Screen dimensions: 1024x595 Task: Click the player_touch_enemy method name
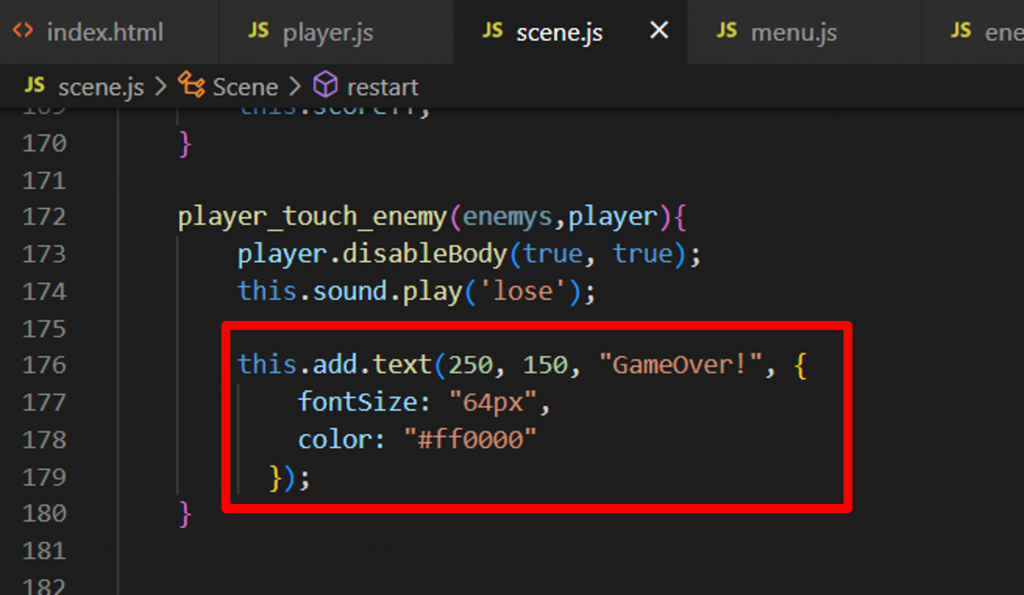click(312, 217)
